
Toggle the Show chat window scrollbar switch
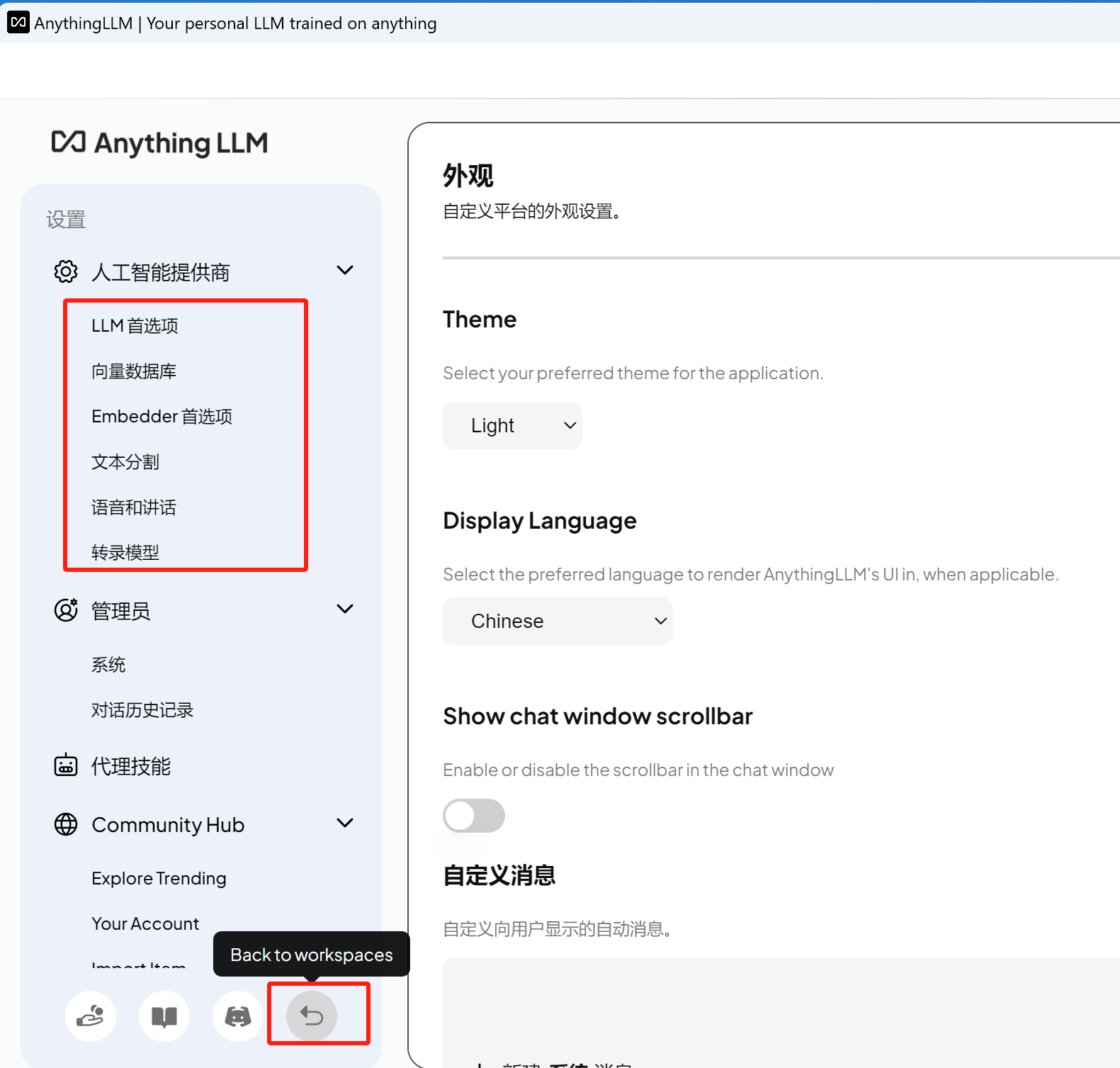pos(474,816)
